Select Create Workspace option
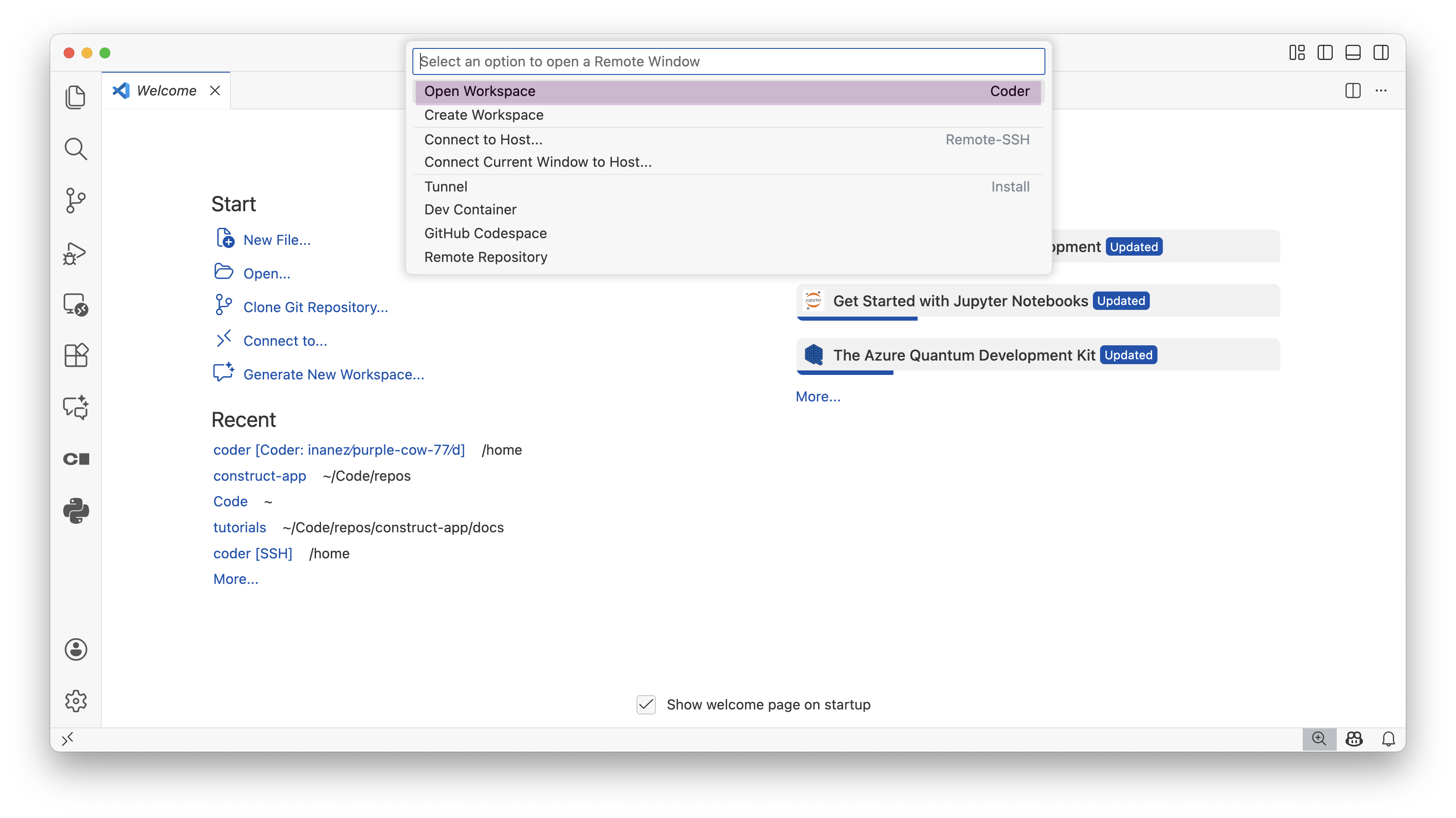1456x818 pixels. point(728,115)
